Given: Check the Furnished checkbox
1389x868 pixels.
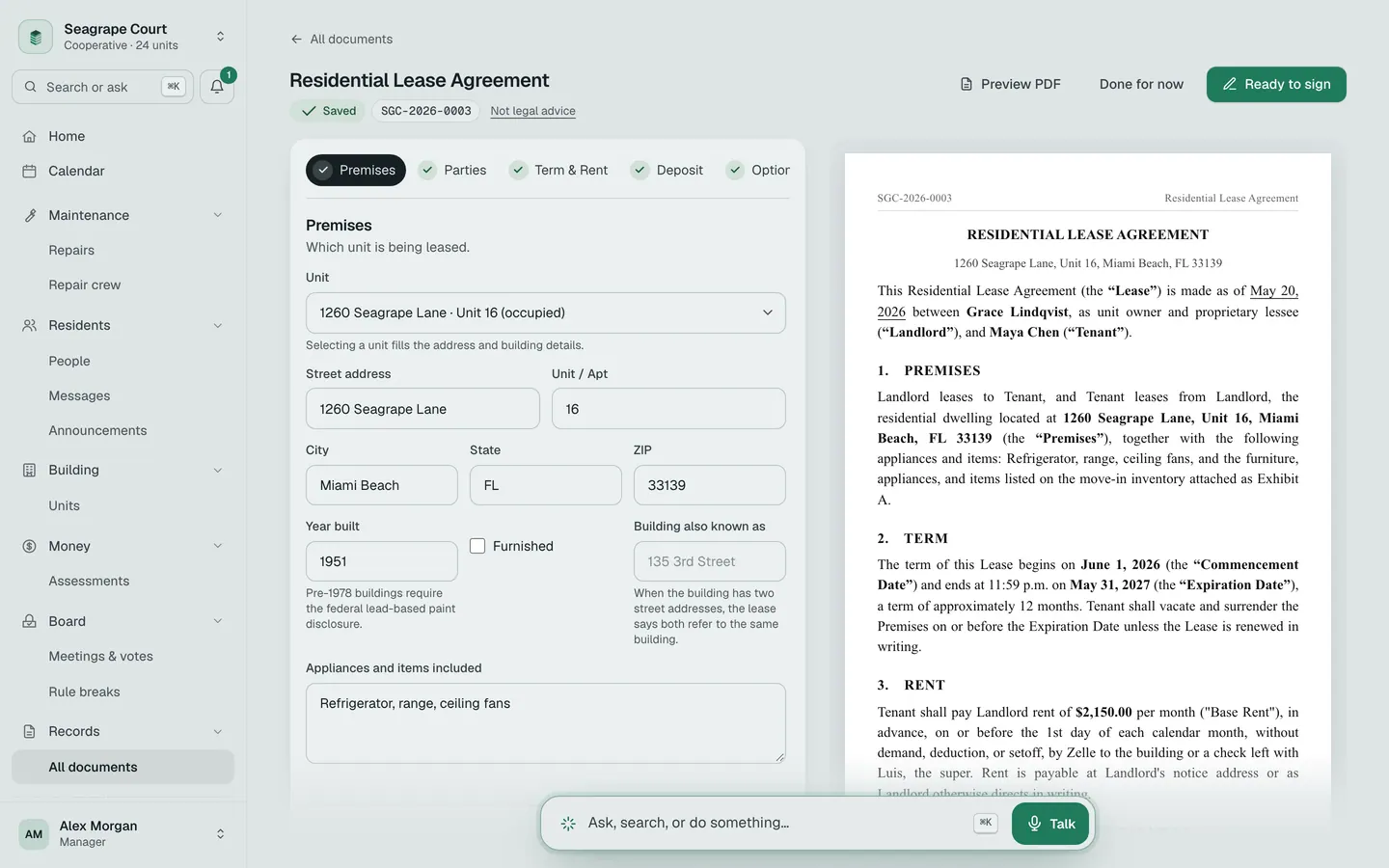Looking at the screenshot, I should click(477, 546).
